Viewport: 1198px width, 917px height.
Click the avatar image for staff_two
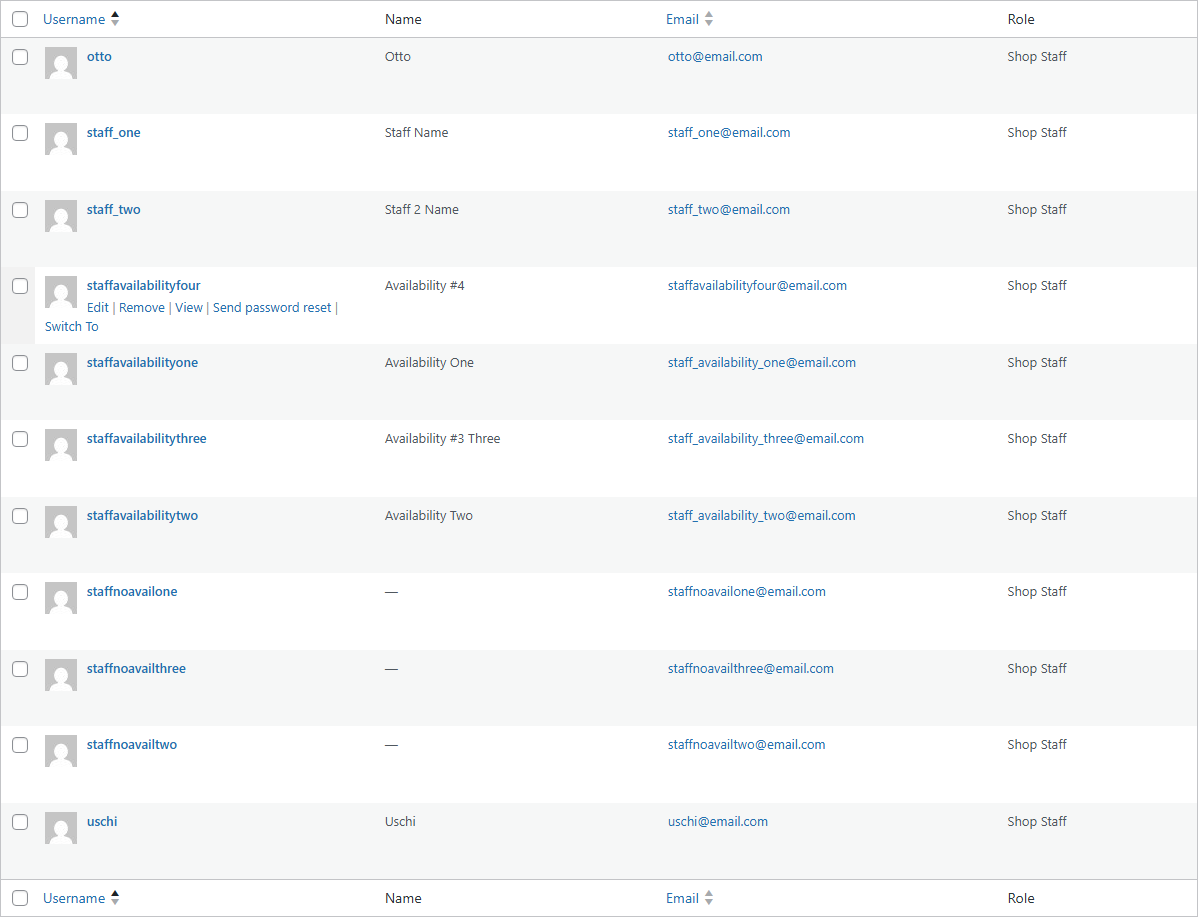(x=60, y=216)
